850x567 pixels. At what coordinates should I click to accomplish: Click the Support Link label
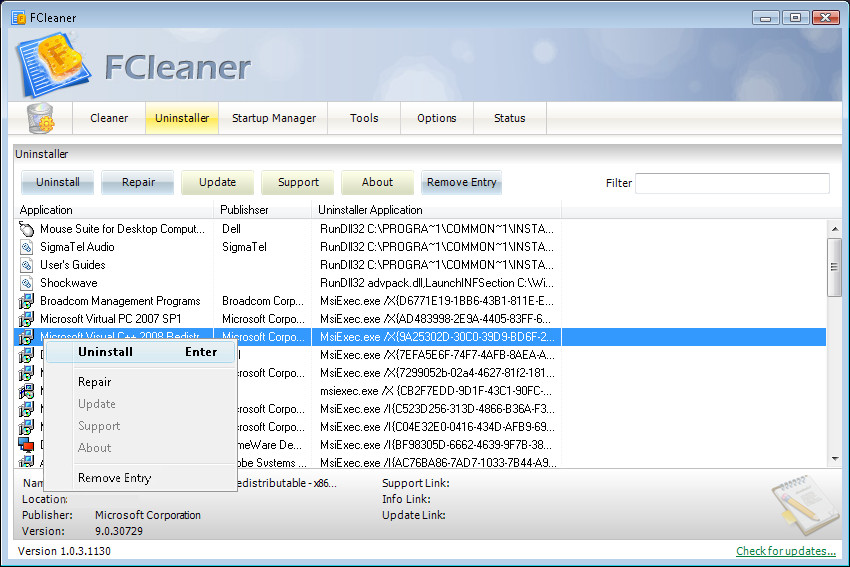tap(416, 483)
